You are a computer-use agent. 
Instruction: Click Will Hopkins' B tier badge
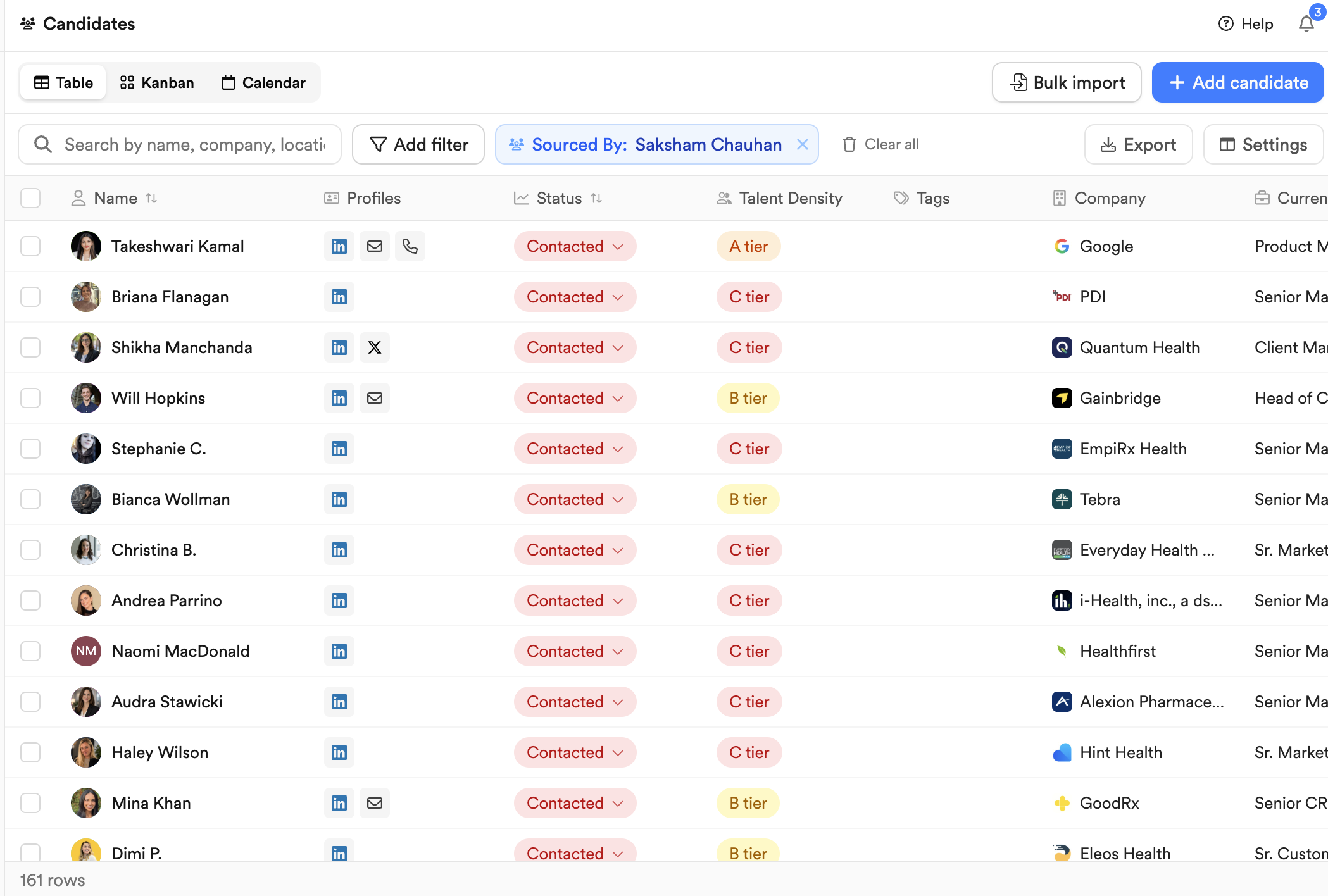pos(748,398)
